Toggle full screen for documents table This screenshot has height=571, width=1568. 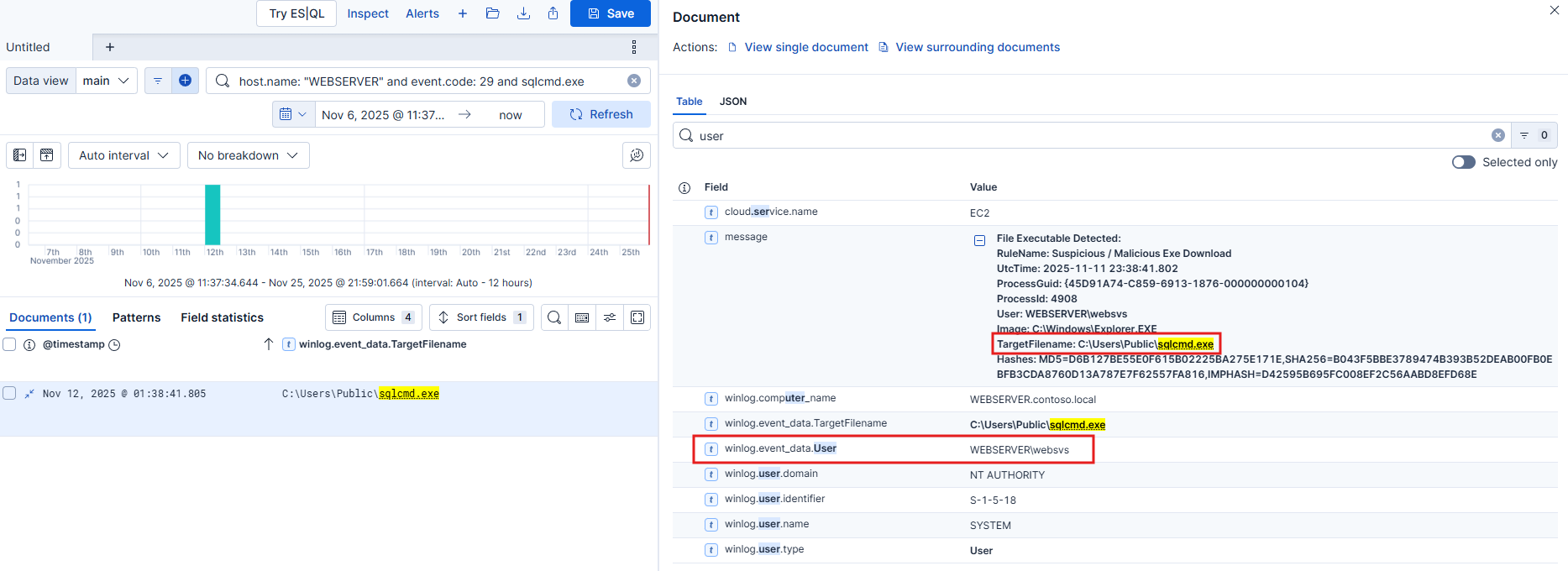pyautogui.click(x=637, y=317)
